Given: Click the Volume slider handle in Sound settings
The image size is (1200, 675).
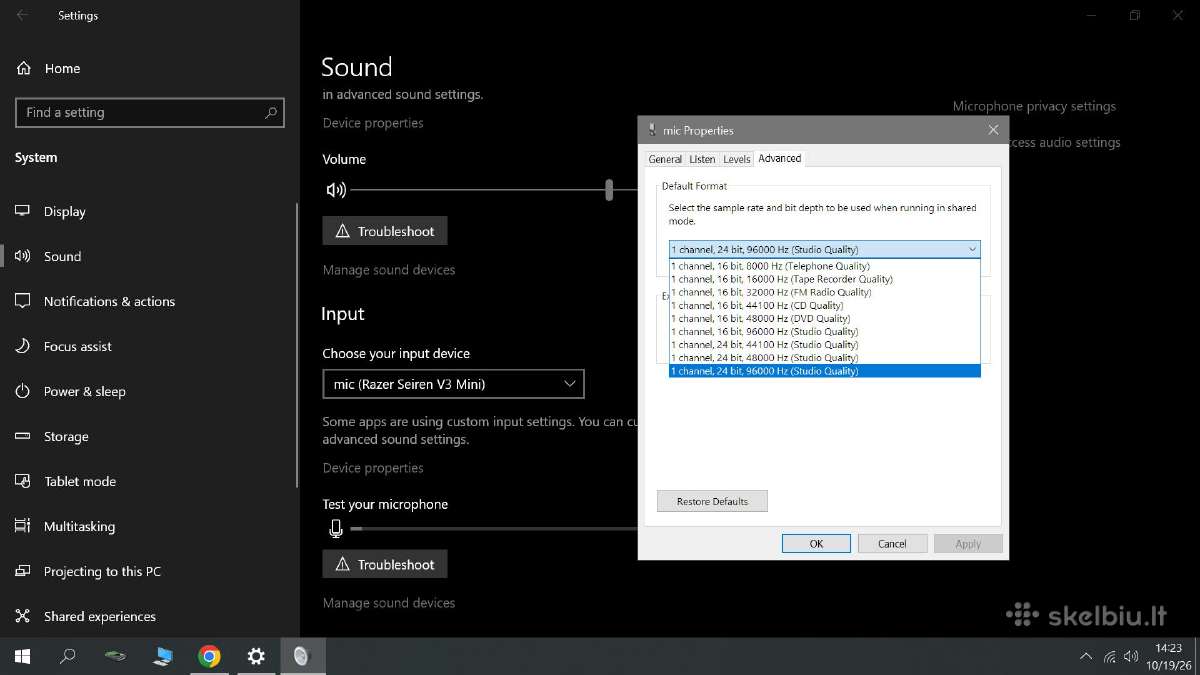Looking at the screenshot, I should (x=609, y=190).
